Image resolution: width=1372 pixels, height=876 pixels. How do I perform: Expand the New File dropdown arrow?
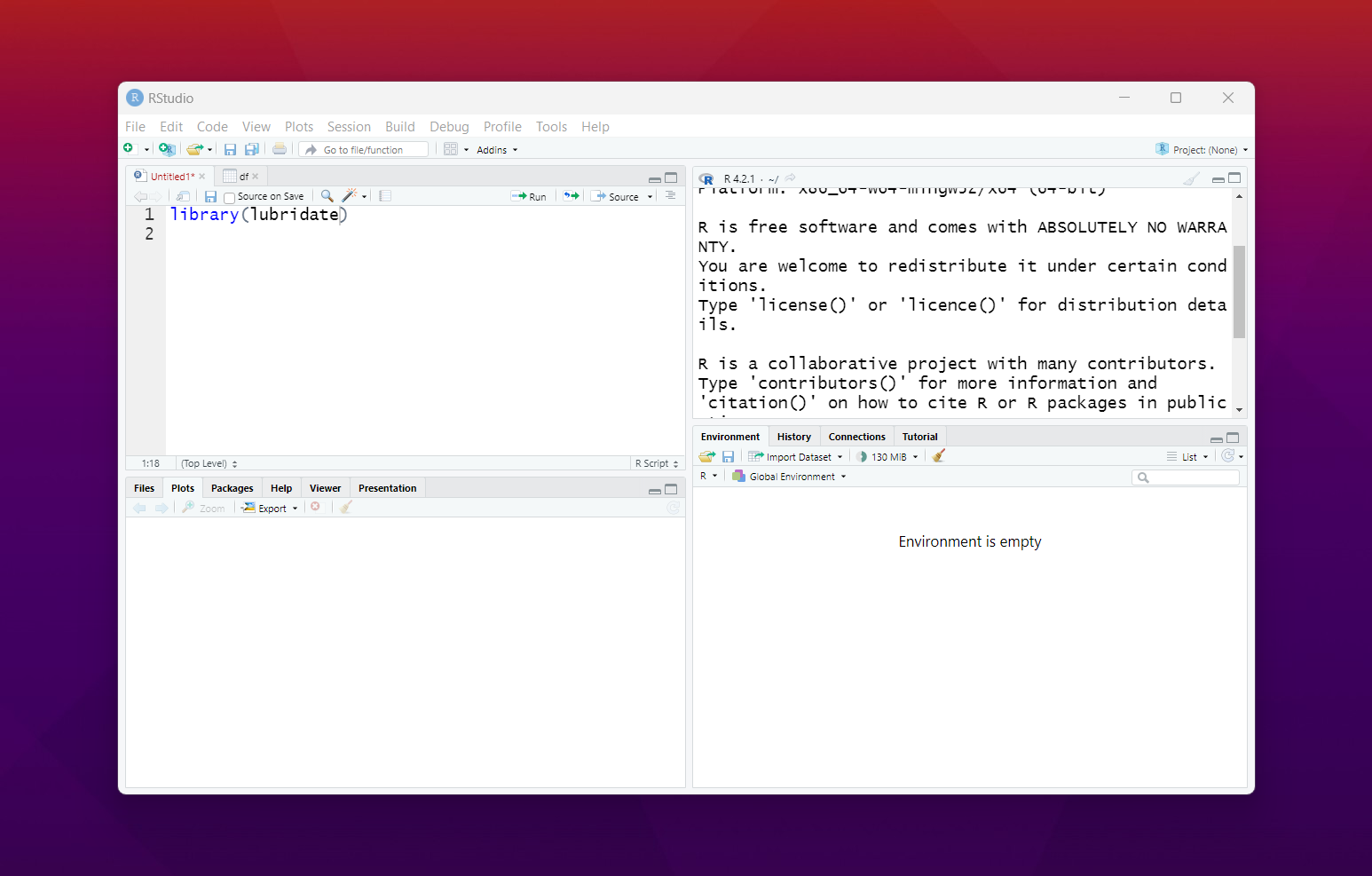point(146,150)
